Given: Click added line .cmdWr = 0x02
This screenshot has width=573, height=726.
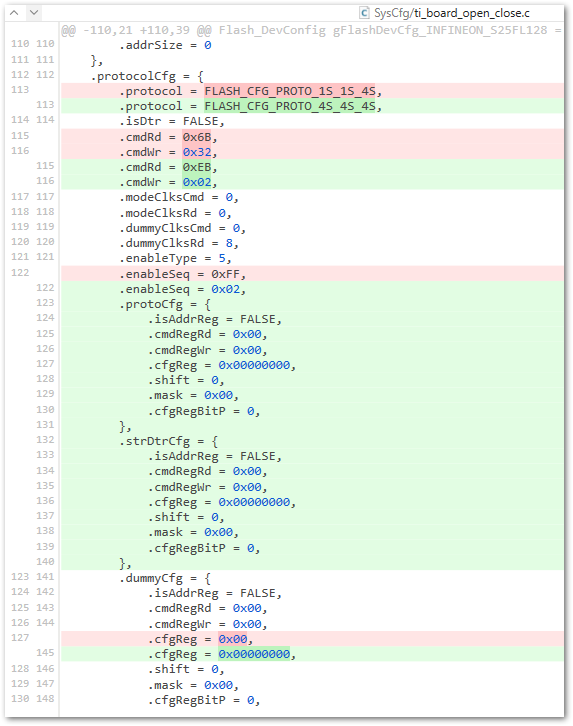Looking at the screenshot, I should tap(312, 182).
